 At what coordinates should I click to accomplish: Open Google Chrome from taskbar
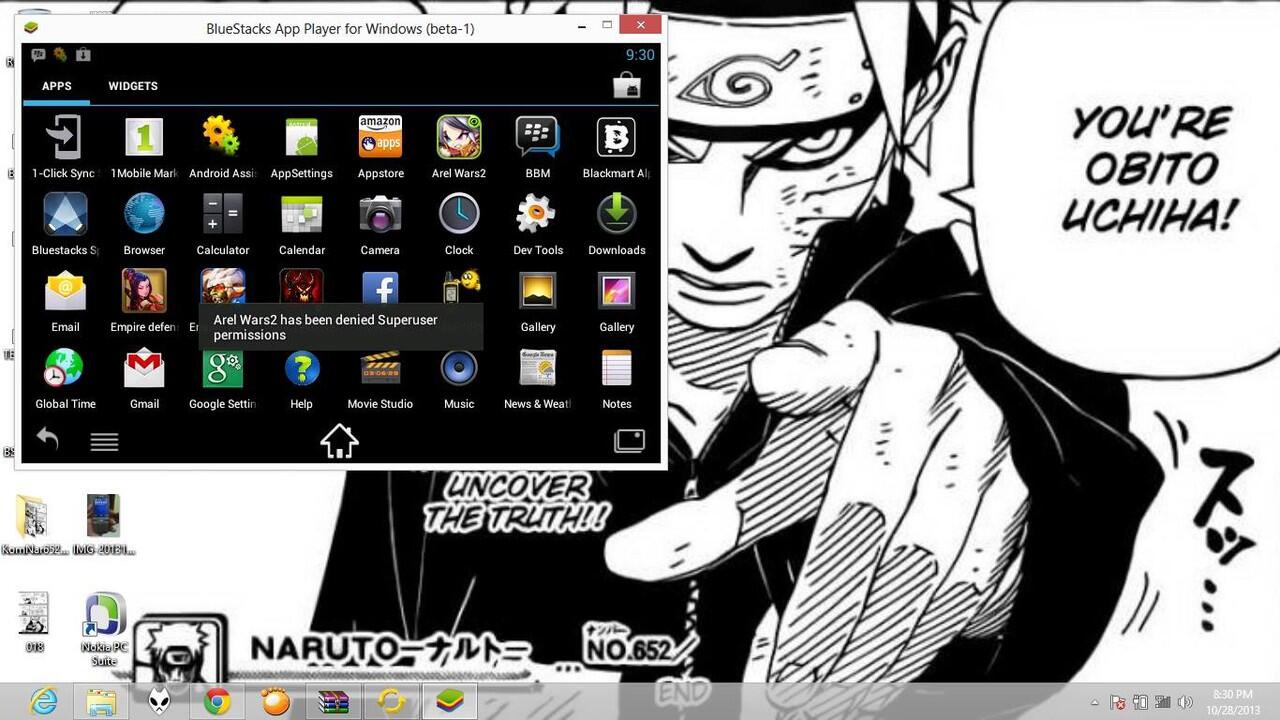pos(217,702)
